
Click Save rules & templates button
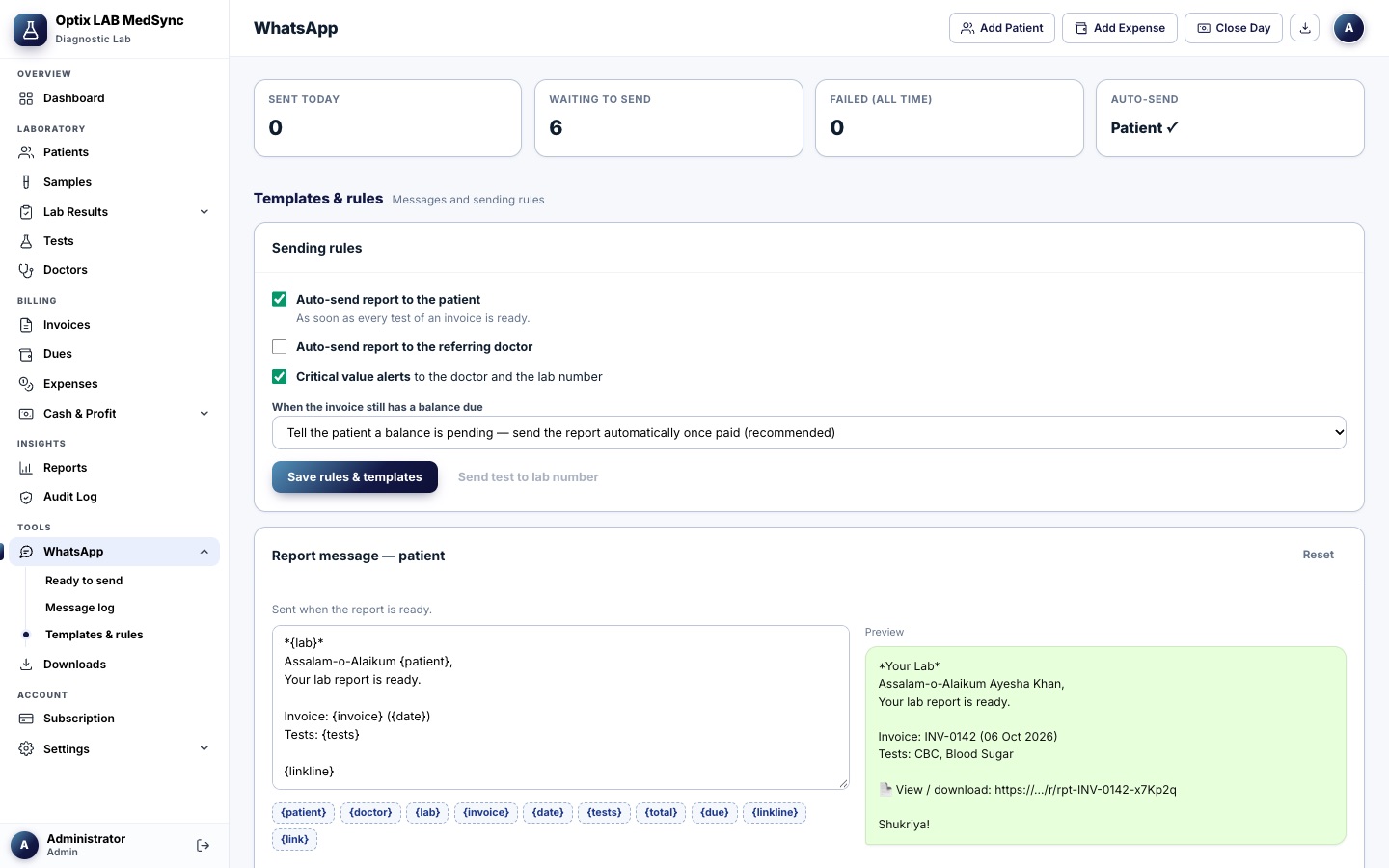pyautogui.click(x=355, y=477)
